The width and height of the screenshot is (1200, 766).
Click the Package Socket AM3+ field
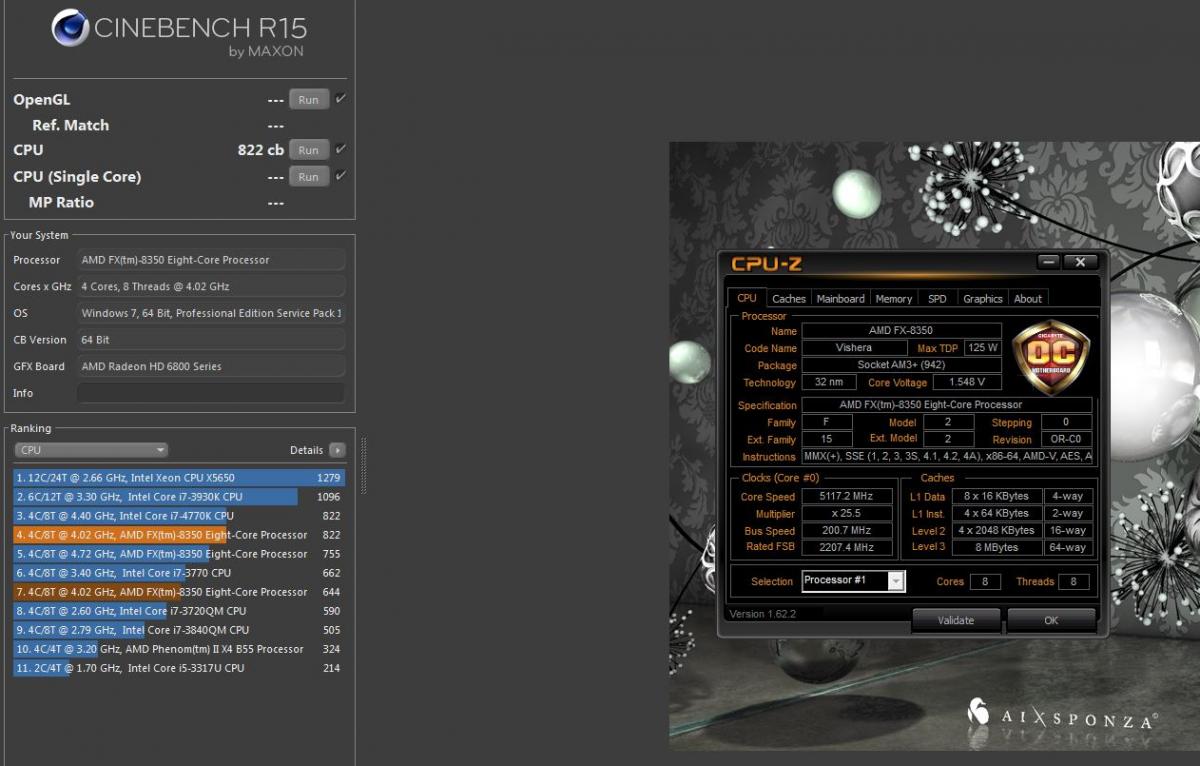tap(902, 365)
